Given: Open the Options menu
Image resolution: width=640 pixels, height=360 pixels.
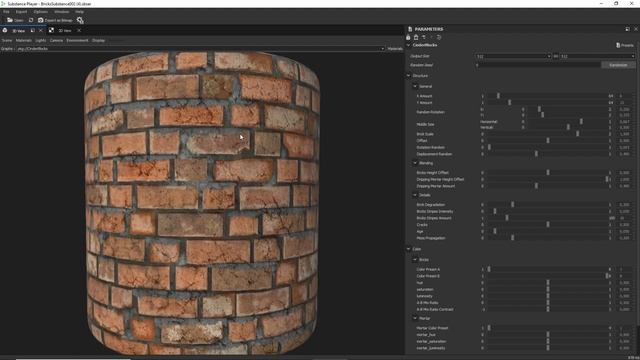Looking at the screenshot, I should [x=40, y=12].
